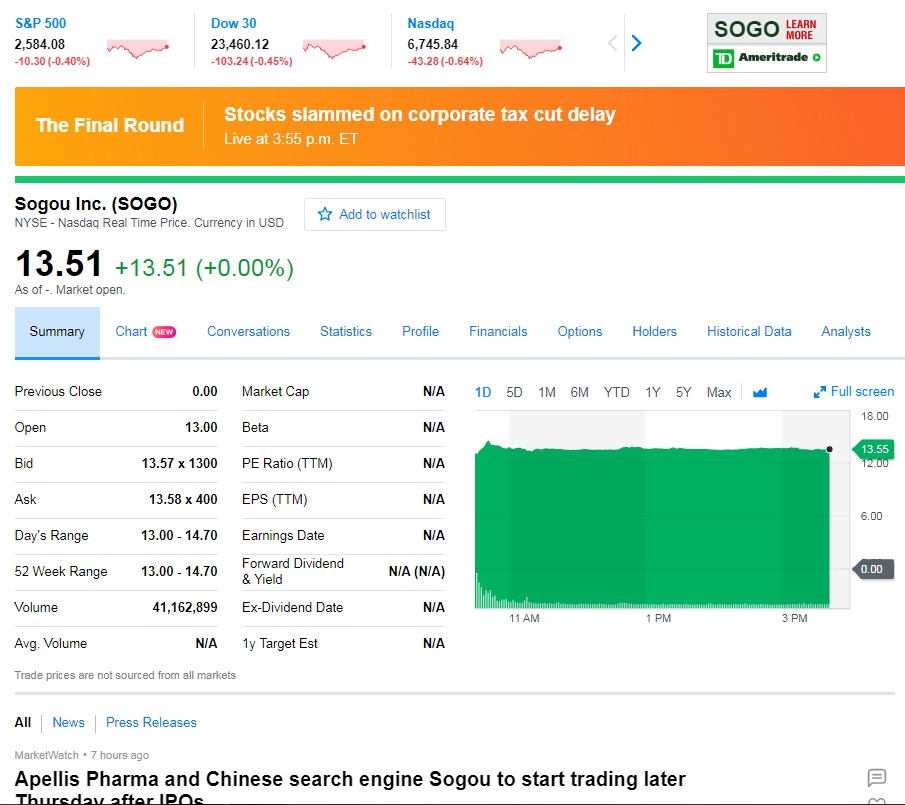Click the right chevron to scroll market indices
905x805 pixels.
(637, 43)
